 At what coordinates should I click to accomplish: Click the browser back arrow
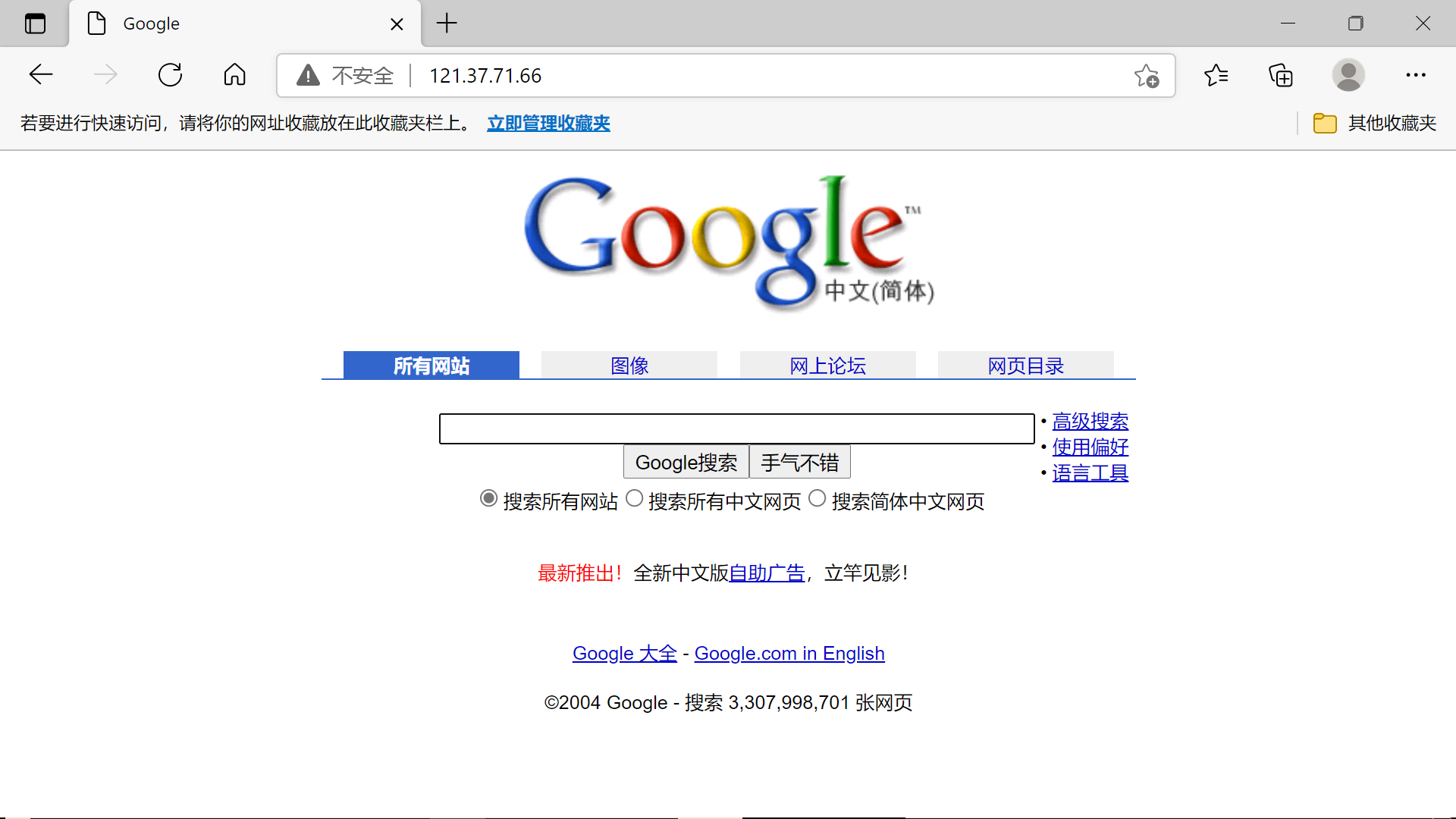click(41, 74)
